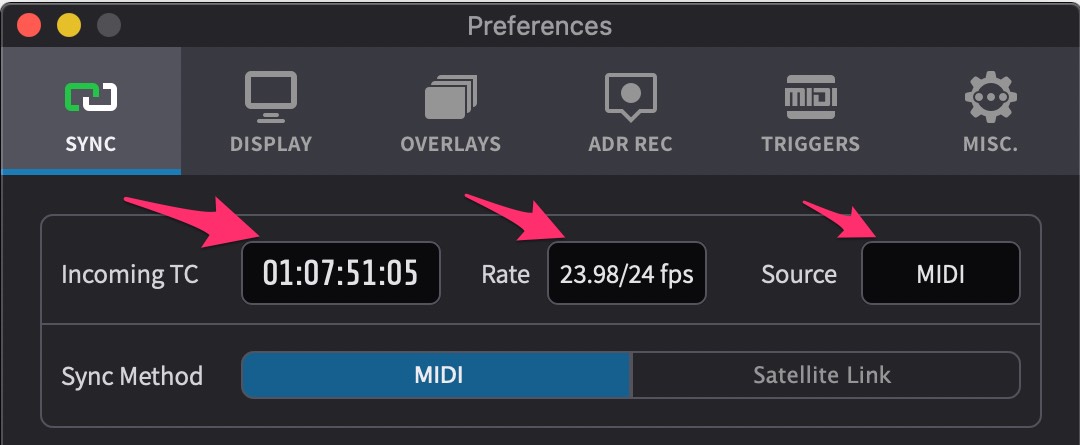The height and width of the screenshot is (445, 1080).
Task: Minimize the Preferences window with yellow button
Action: 69,26
